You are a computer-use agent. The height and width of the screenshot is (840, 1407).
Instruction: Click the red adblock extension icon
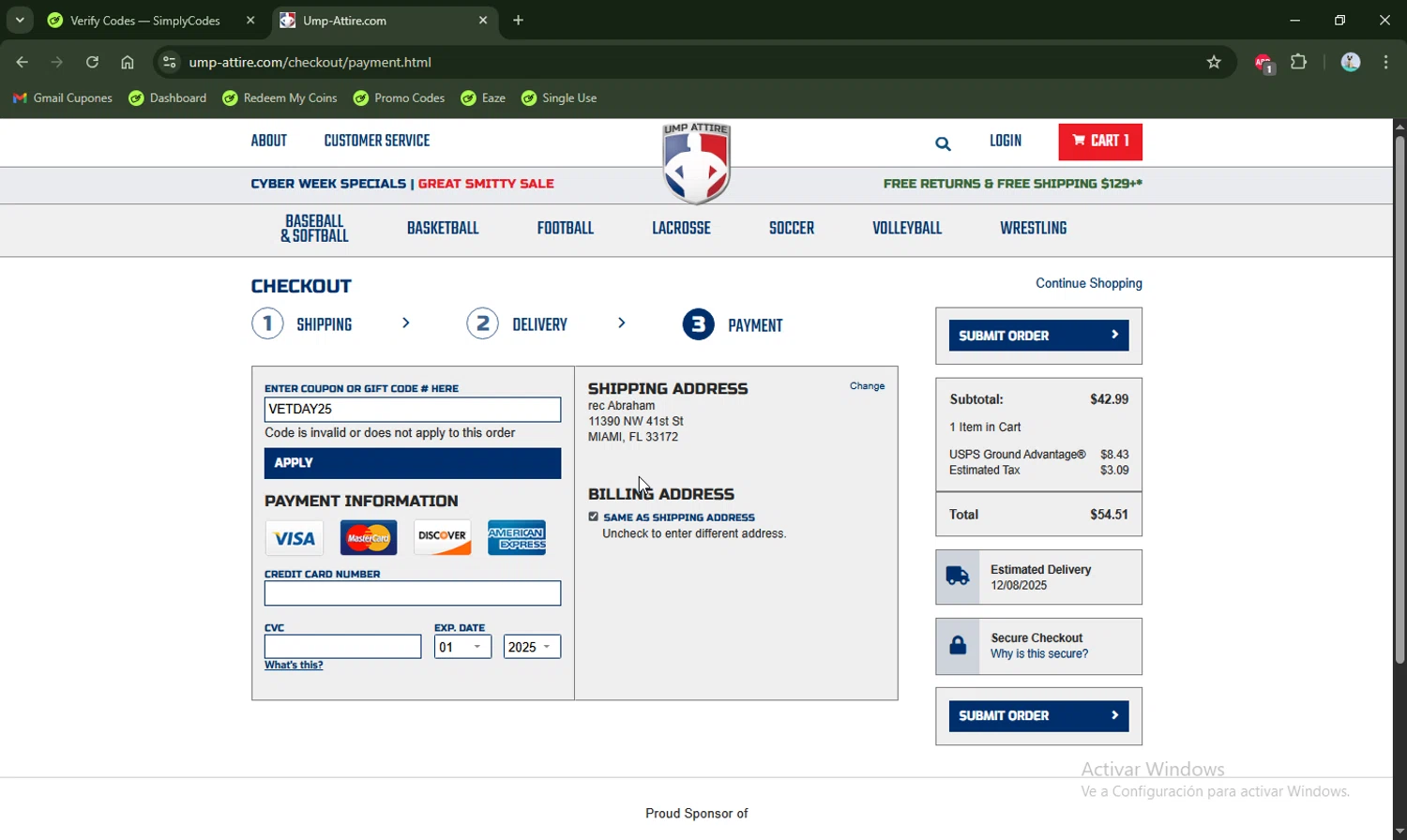click(x=1263, y=63)
